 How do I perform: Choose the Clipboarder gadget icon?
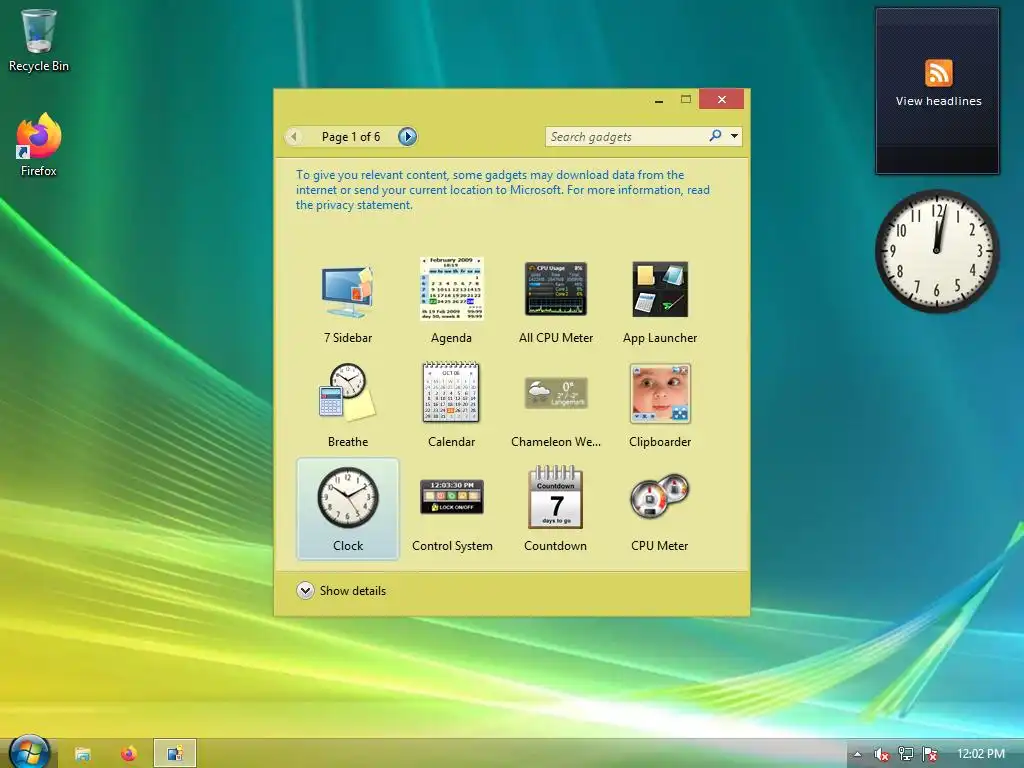click(660, 393)
